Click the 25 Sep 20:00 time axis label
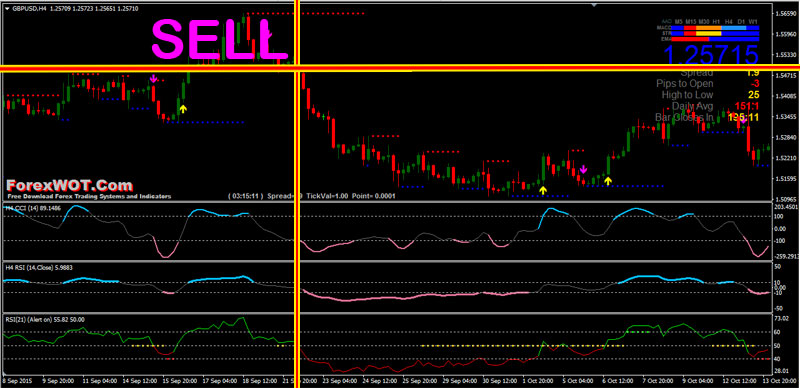 tap(418, 381)
